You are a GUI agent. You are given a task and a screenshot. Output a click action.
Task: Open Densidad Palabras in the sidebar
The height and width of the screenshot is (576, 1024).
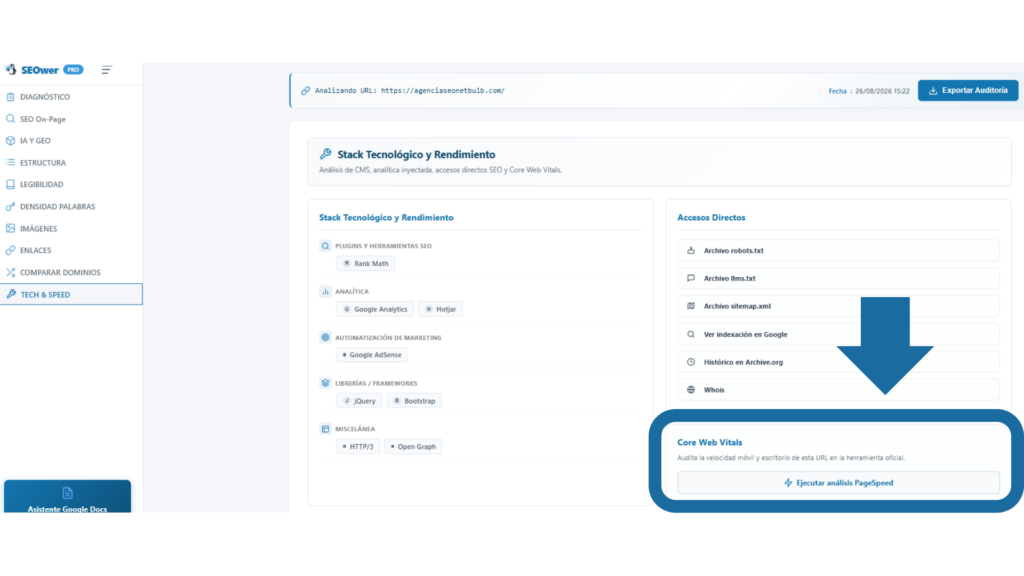[x=71, y=206]
